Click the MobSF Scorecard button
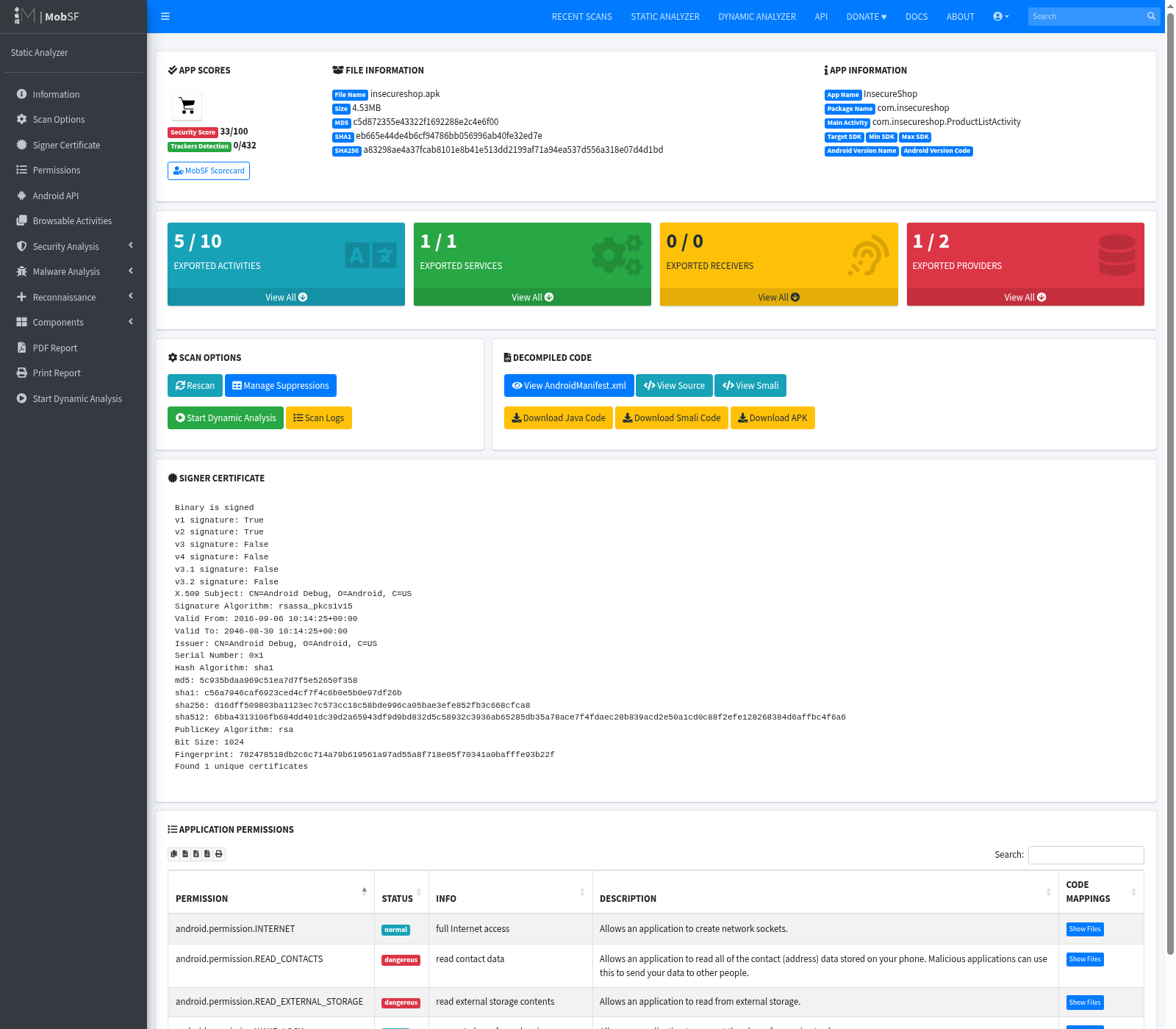The height and width of the screenshot is (1029, 1176). point(209,171)
